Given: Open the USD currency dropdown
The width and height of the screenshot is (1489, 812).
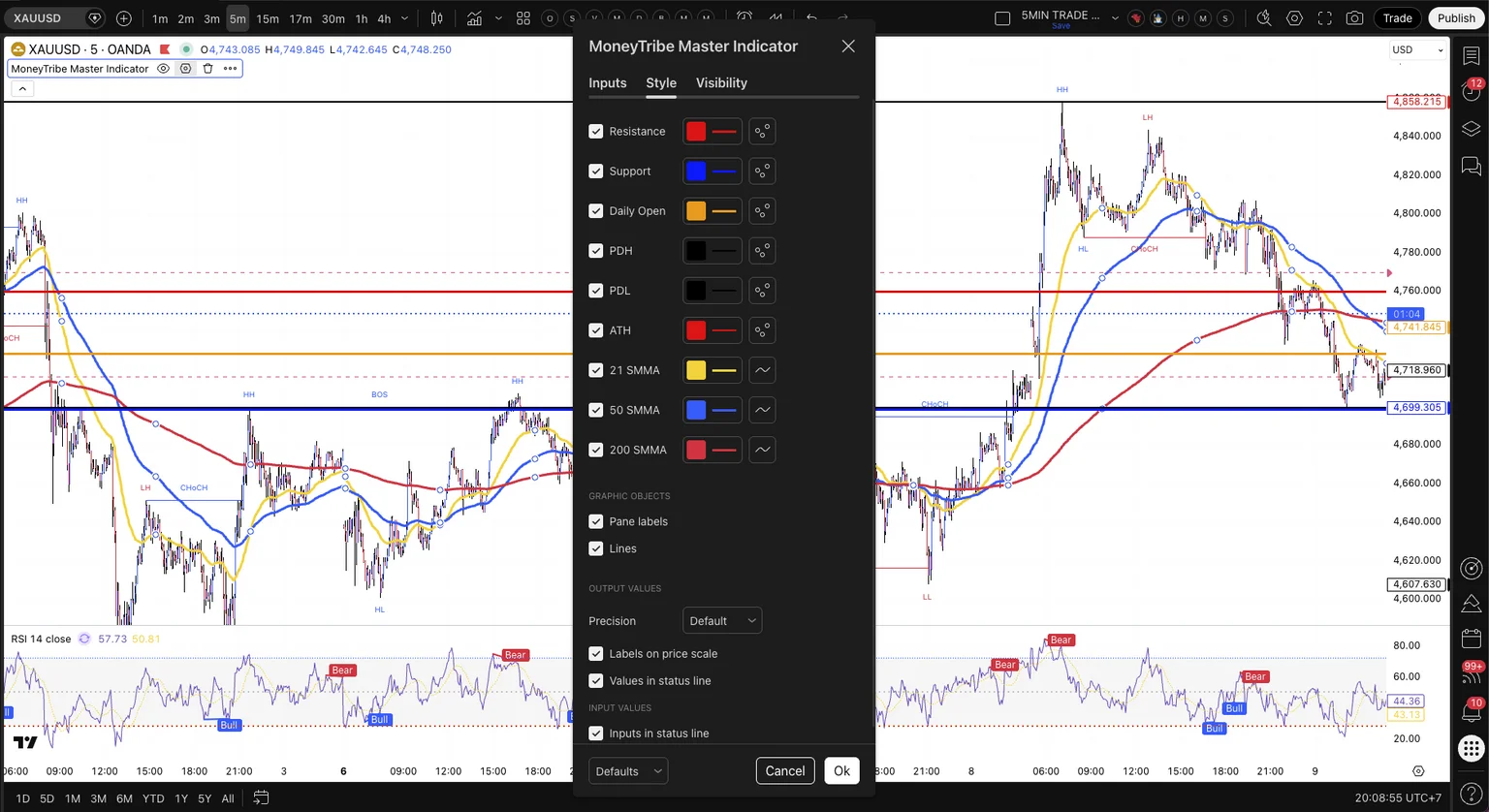Looking at the screenshot, I should (x=1418, y=49).
